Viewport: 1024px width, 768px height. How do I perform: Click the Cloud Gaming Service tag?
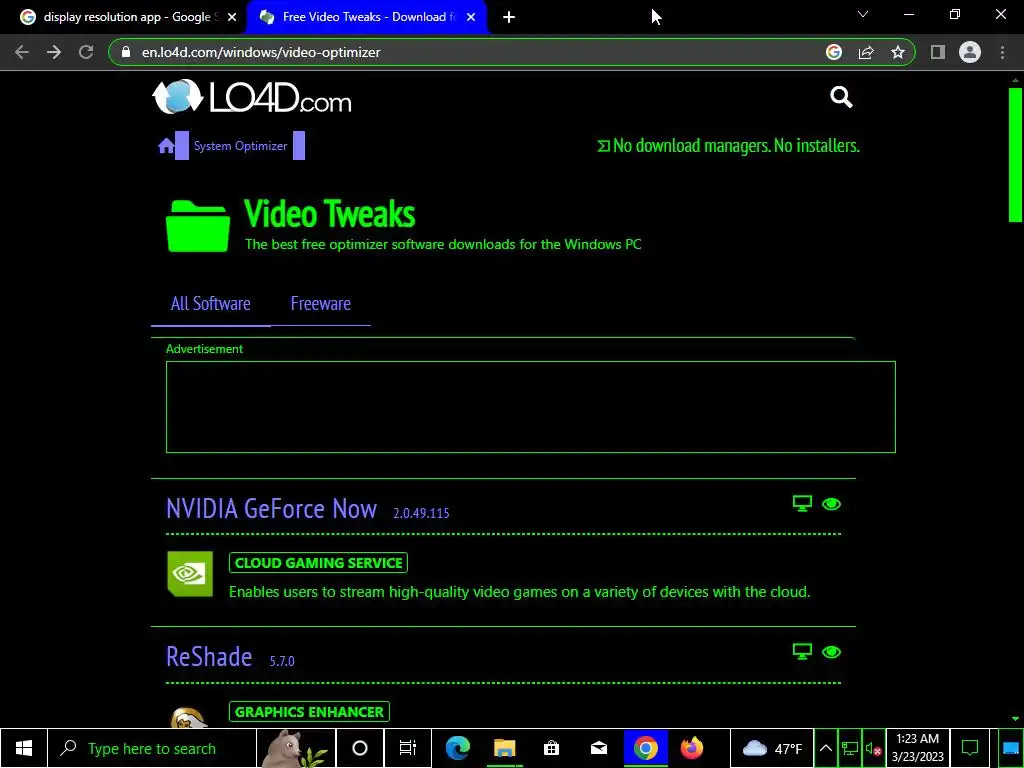pos(318,563)
